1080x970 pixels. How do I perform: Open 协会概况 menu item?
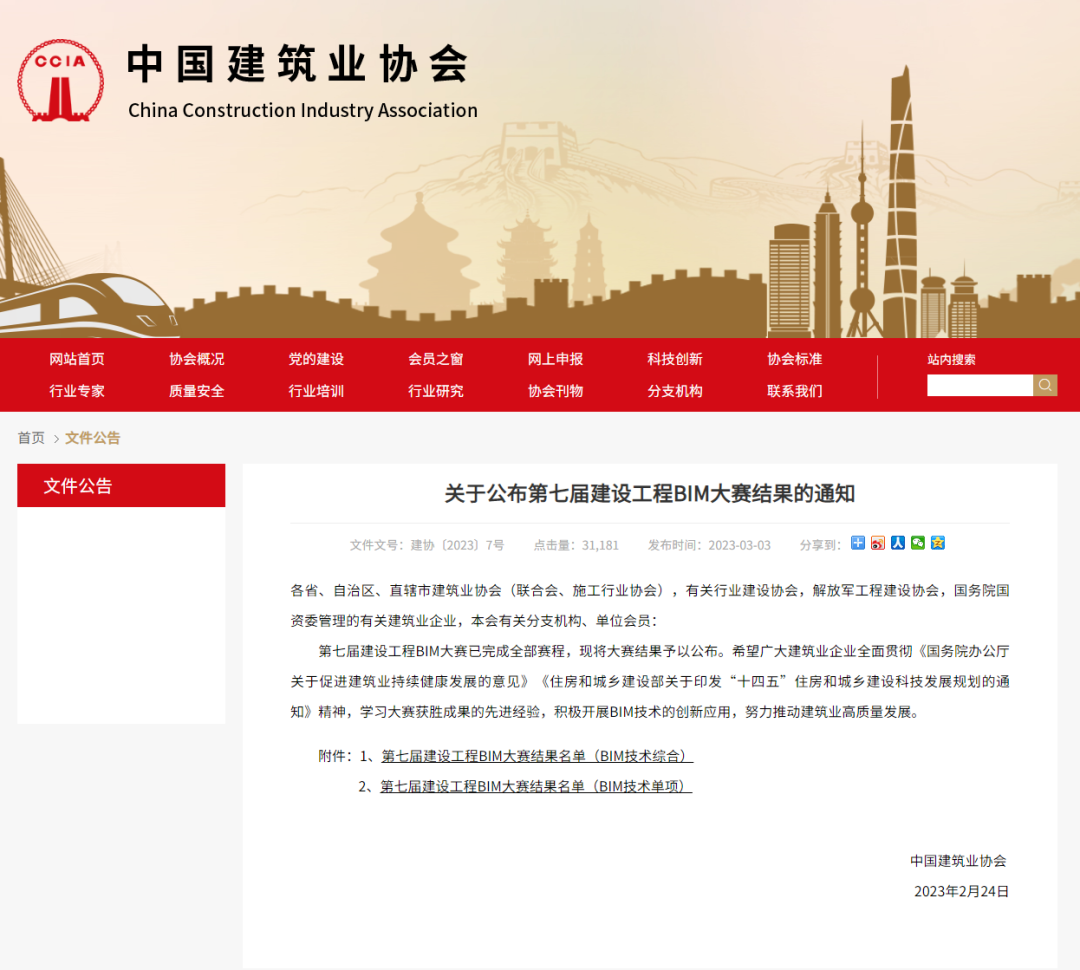tap(196, 359)
